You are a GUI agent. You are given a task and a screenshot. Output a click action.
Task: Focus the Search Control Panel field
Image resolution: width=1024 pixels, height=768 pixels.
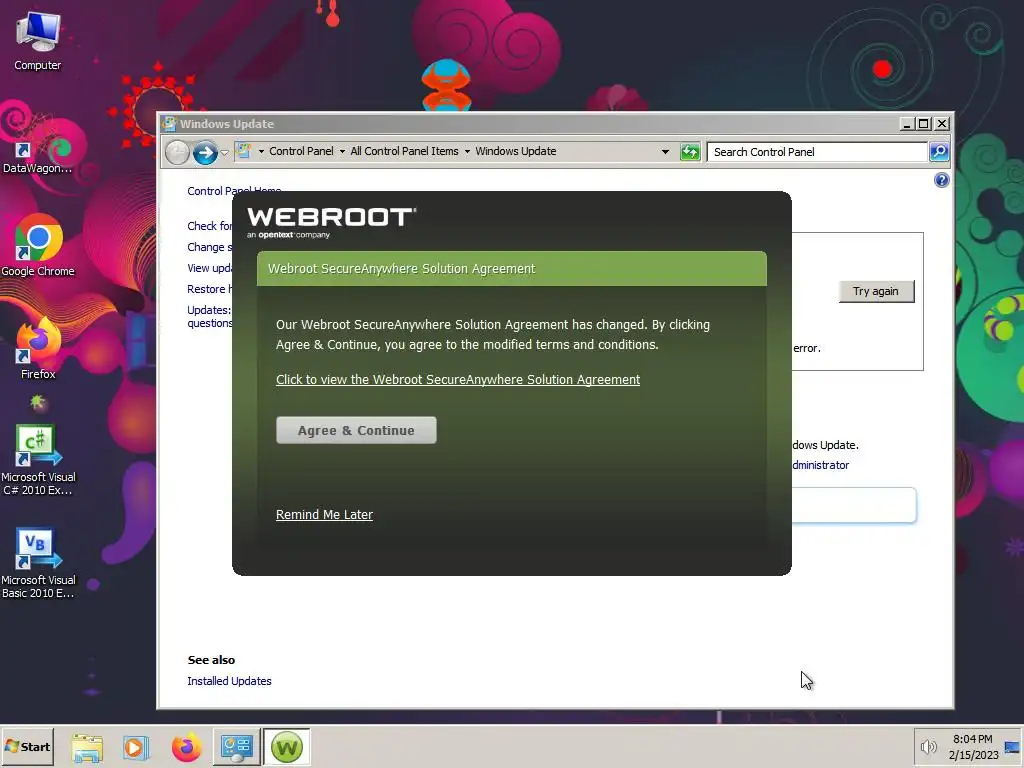(817, 152)
